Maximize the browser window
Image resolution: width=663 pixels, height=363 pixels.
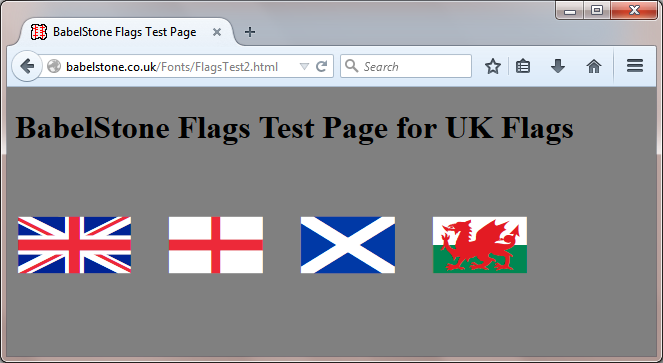click(597, 11)
